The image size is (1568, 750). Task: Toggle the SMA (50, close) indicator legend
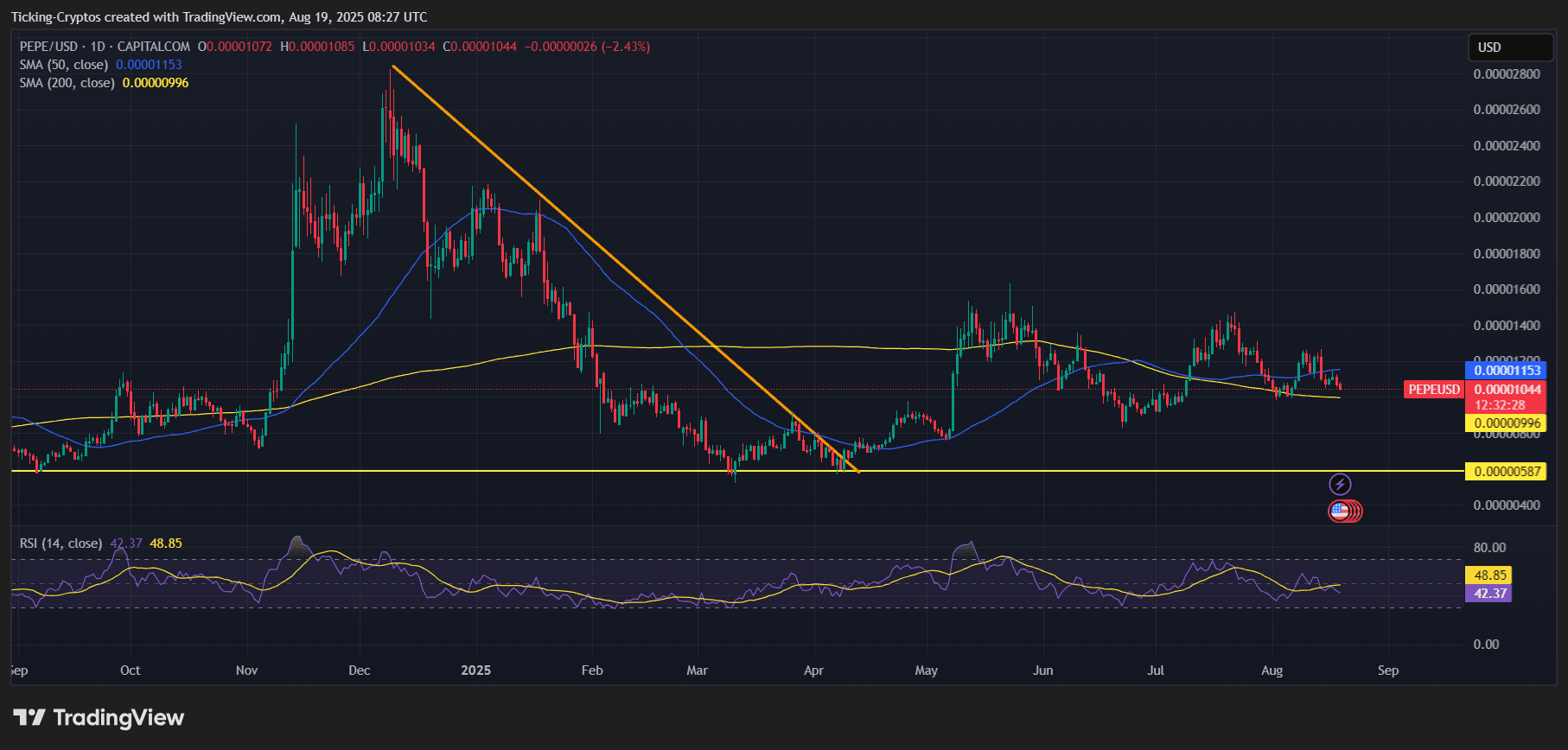pyautogui.click(x=64, y=65)
